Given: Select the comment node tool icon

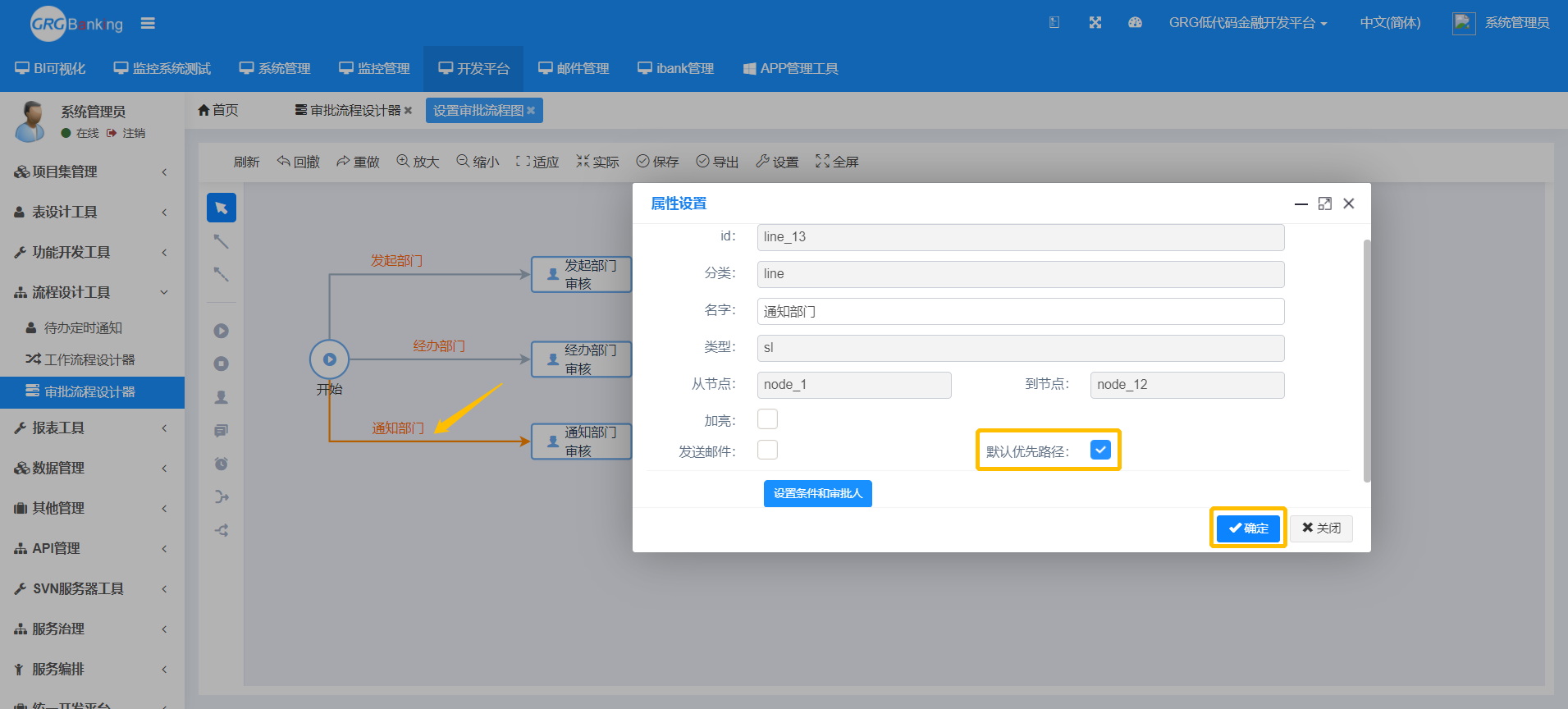Looking at the screenshot, I should pyautogui.click(x=221, y=431).
